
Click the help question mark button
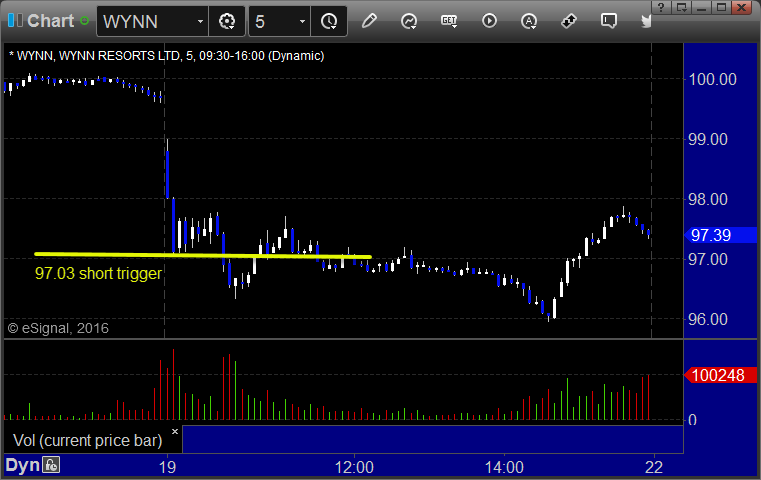tap(662, 7)
